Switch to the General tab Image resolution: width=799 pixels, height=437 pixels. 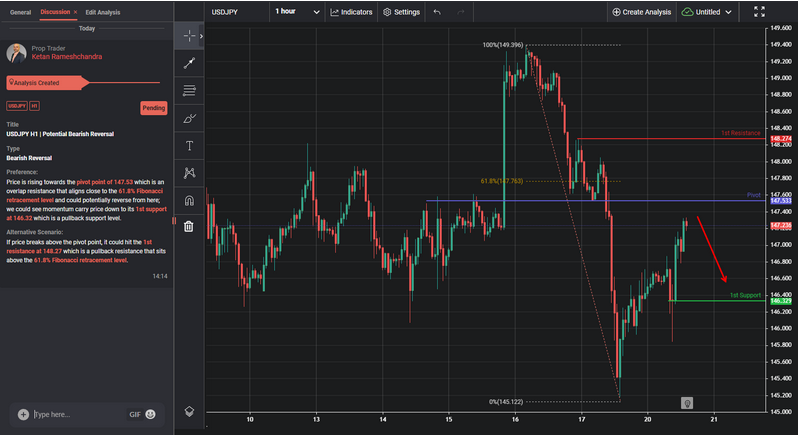[x=20, y=12]
